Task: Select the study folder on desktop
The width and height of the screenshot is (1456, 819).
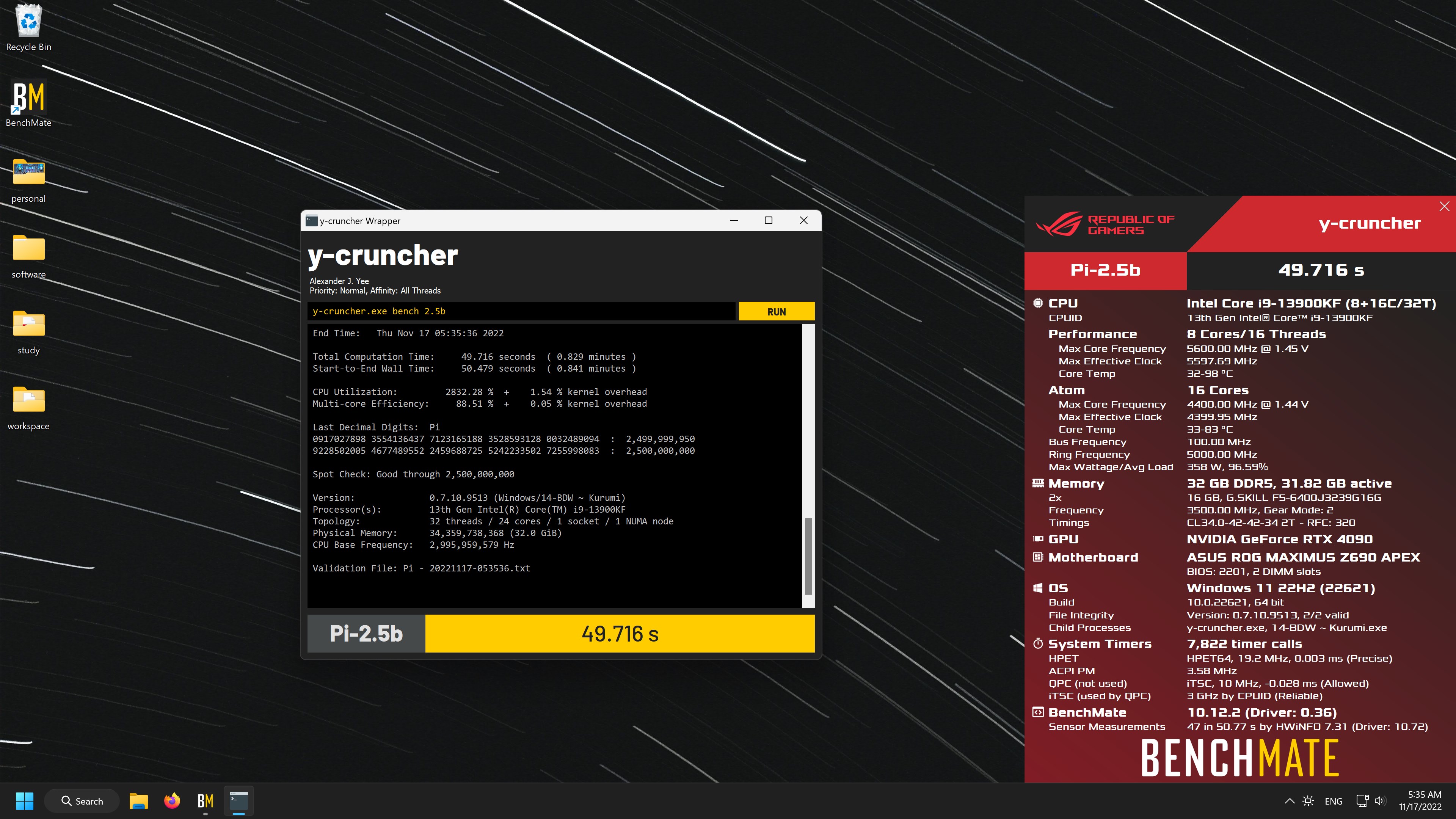Action: [x=28, y=332]
